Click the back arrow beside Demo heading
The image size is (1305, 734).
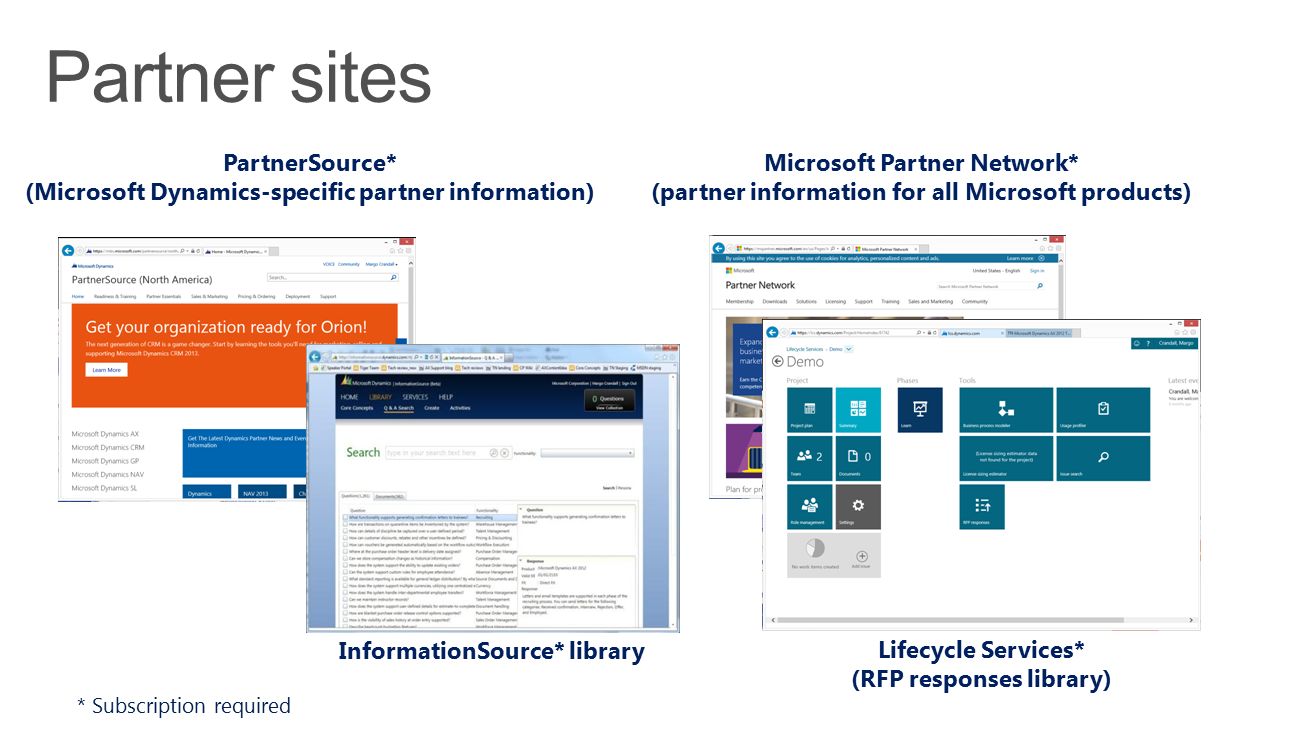coord(778,361)
